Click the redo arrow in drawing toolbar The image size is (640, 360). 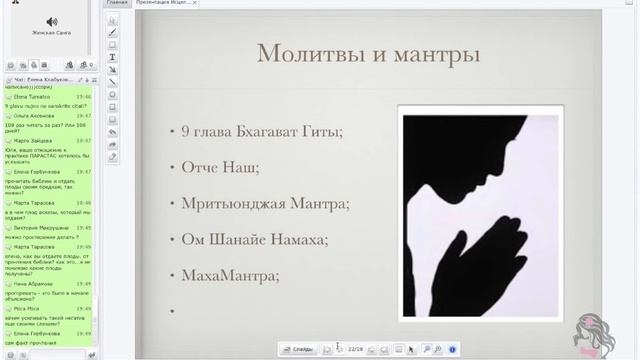(113, 144)
